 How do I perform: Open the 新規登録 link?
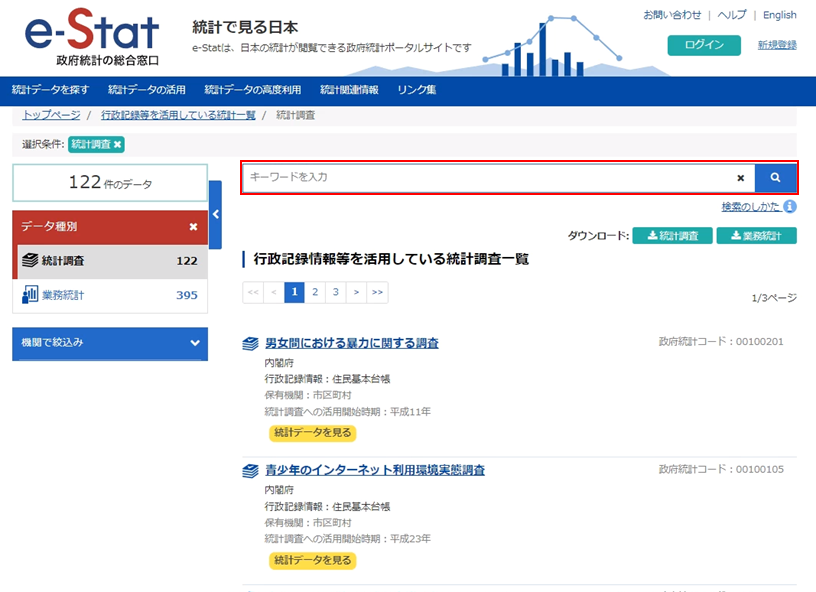[x=777, y=45]
